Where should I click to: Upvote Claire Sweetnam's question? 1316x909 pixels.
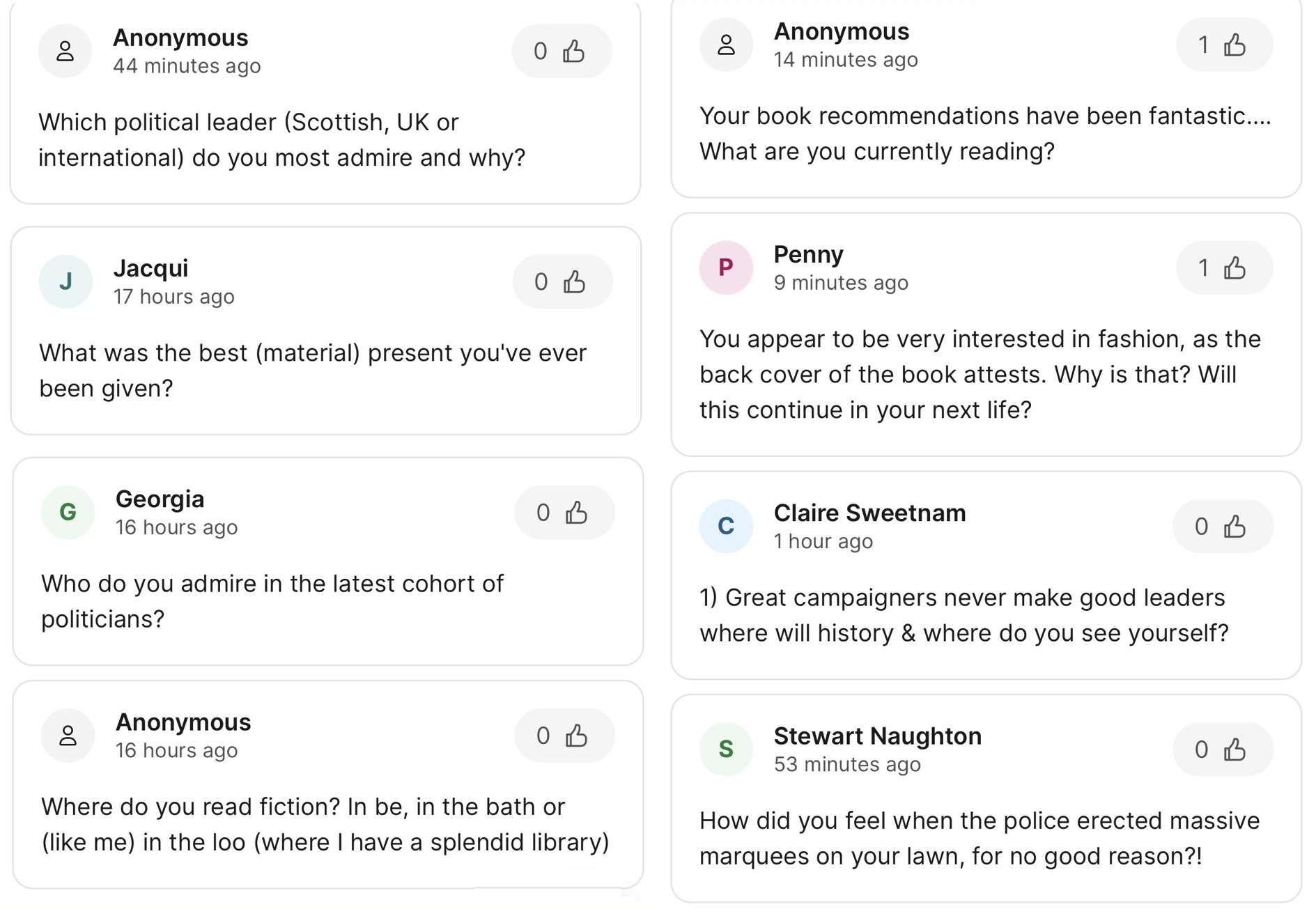click(x=1223, y=527)
